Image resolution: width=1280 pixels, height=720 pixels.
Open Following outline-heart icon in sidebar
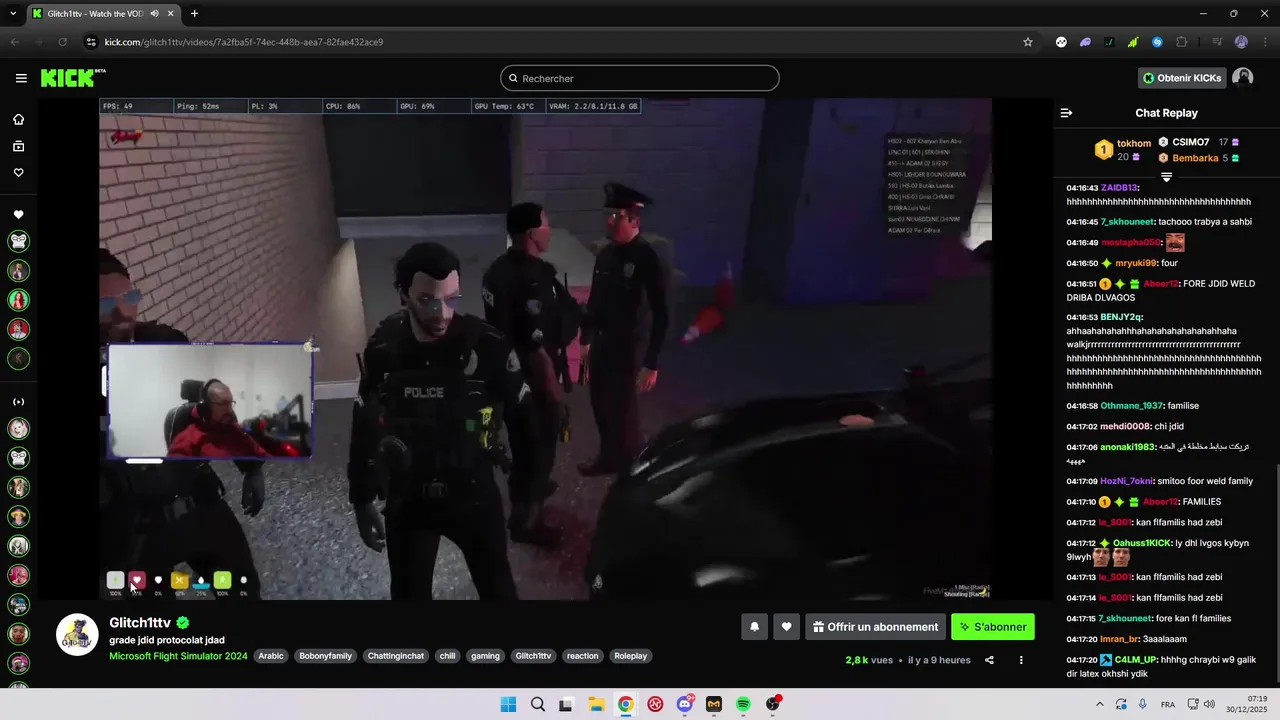(x=19, y=173)
